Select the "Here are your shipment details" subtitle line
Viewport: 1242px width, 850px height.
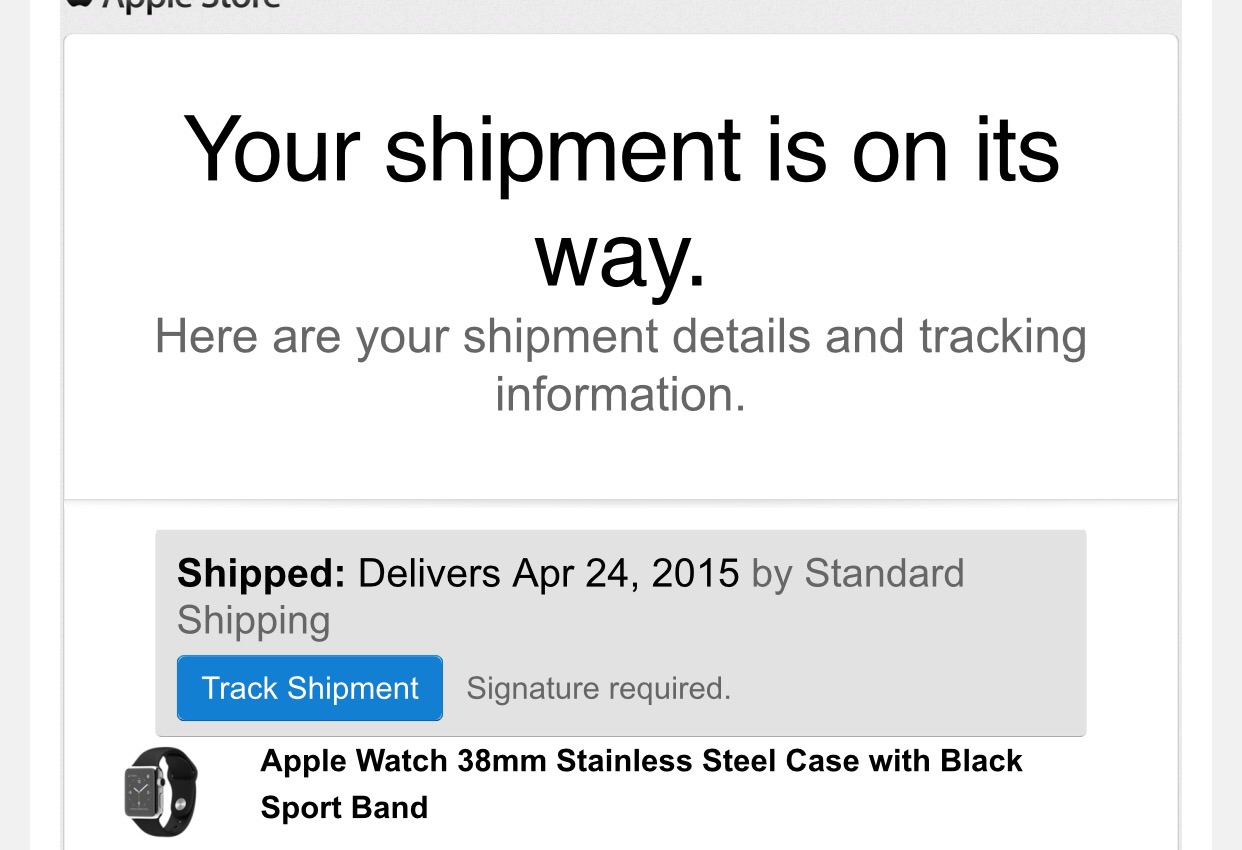tap(621, 337)
